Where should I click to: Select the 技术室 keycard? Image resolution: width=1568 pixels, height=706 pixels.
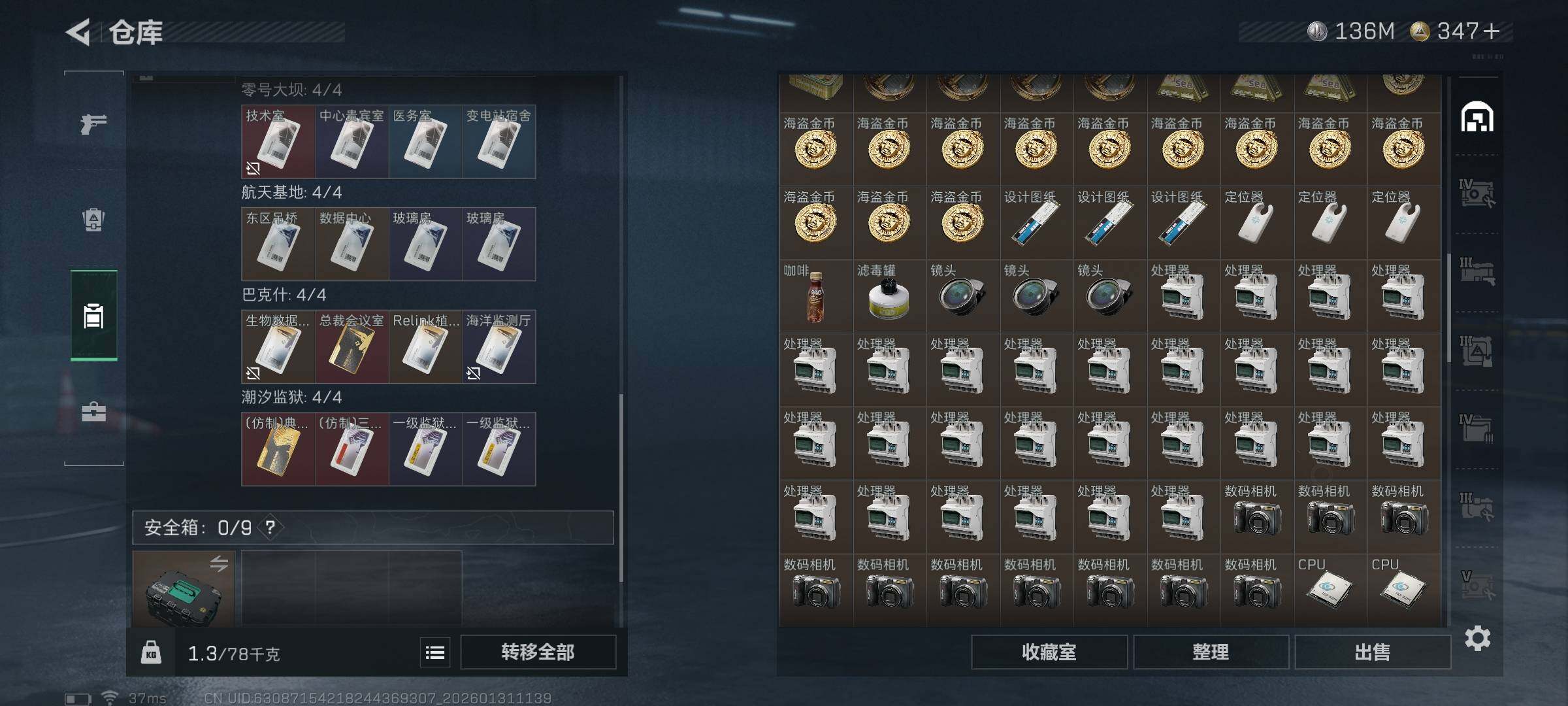(x=278, y=142)
